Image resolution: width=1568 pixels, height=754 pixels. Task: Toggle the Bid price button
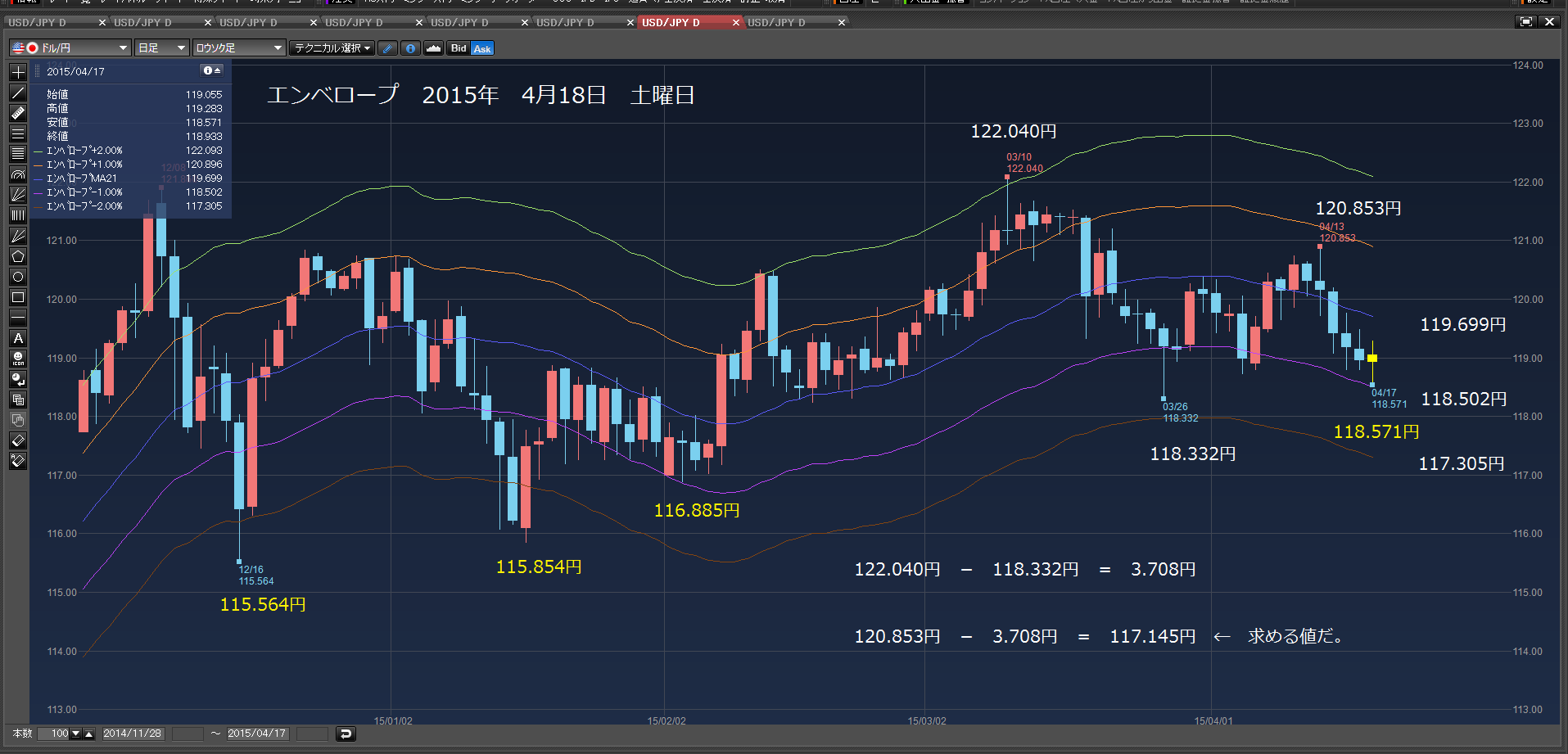[x=459, y=48]
